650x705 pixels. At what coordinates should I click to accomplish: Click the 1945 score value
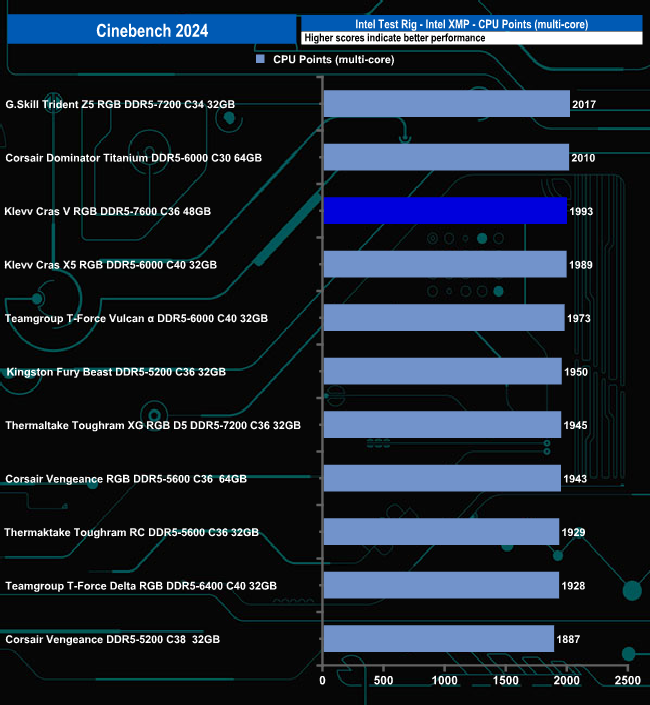(x=575, y=425)
